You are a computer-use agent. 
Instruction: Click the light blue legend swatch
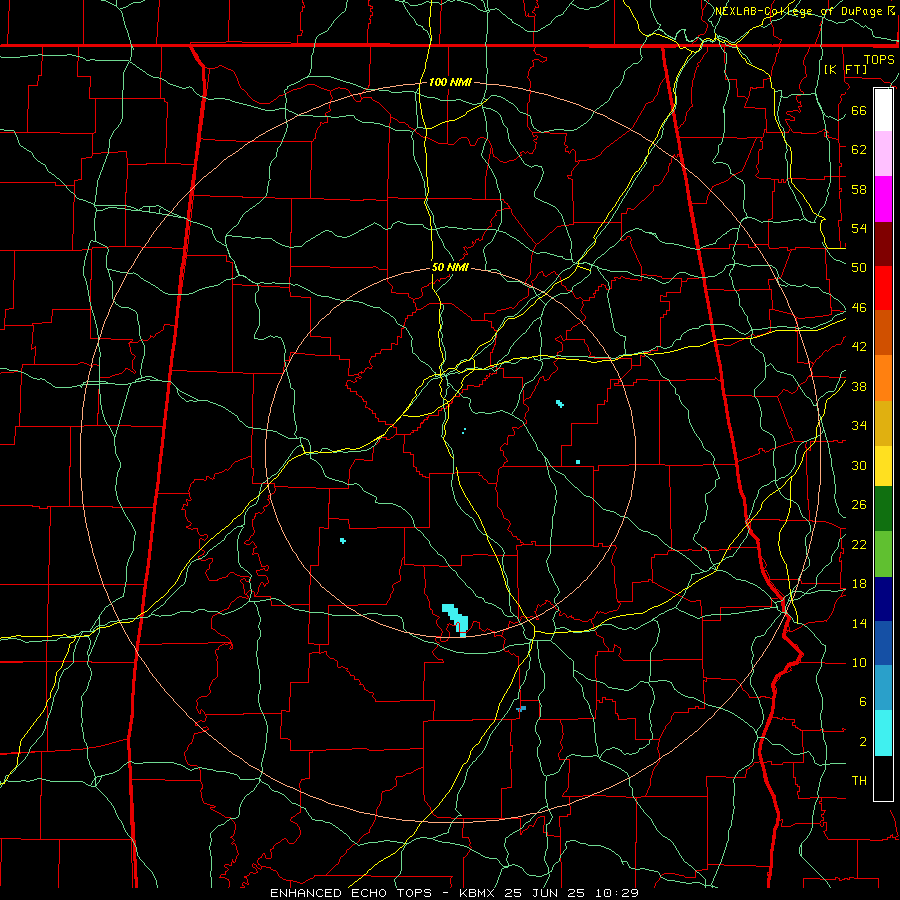point(883,688)
